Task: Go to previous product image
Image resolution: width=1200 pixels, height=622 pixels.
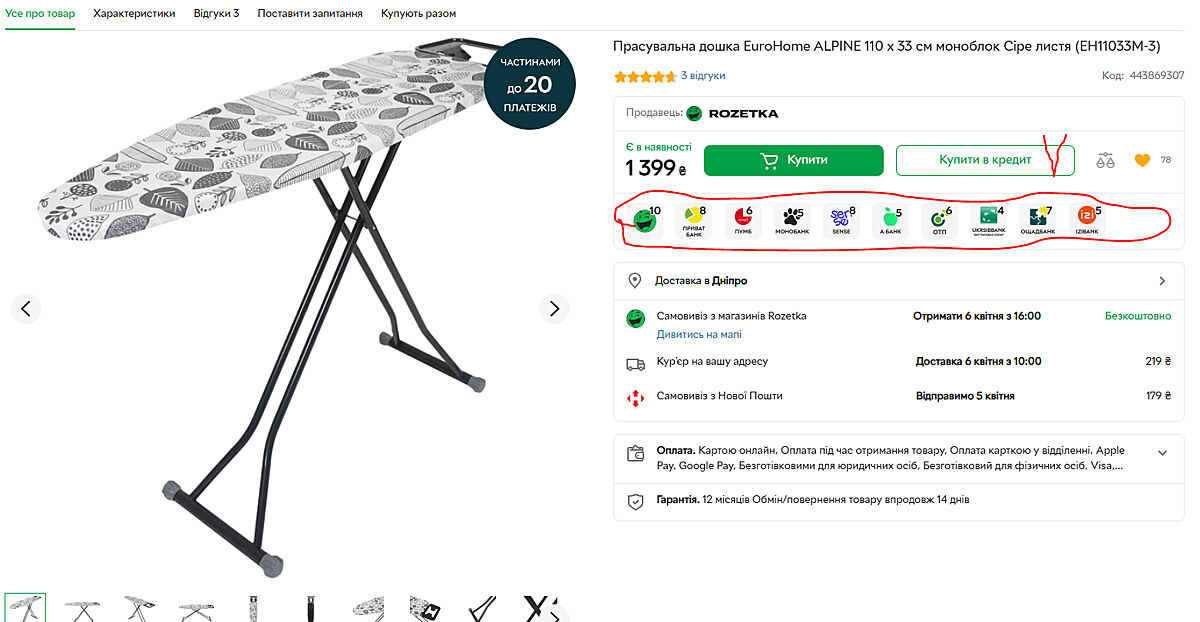Action: [26, 308]
